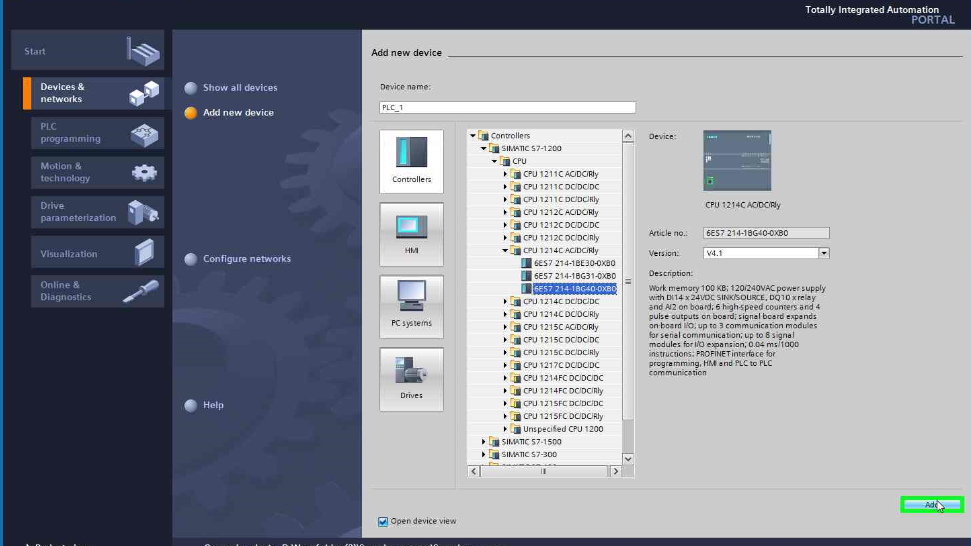
Task: Click the Article no. field
Action: (x=766, y=233)
